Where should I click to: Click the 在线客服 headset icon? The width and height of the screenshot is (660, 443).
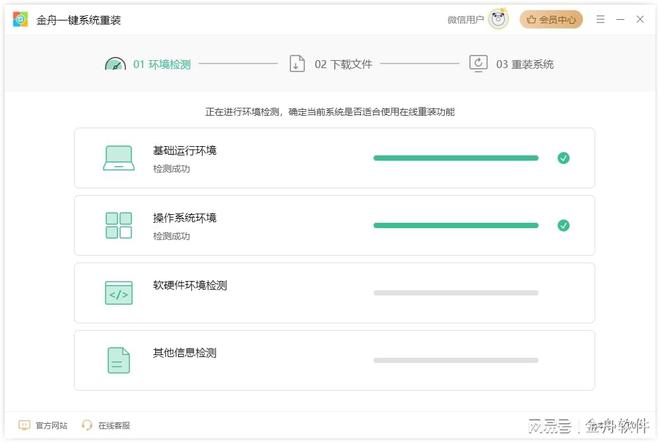(87, 425)
